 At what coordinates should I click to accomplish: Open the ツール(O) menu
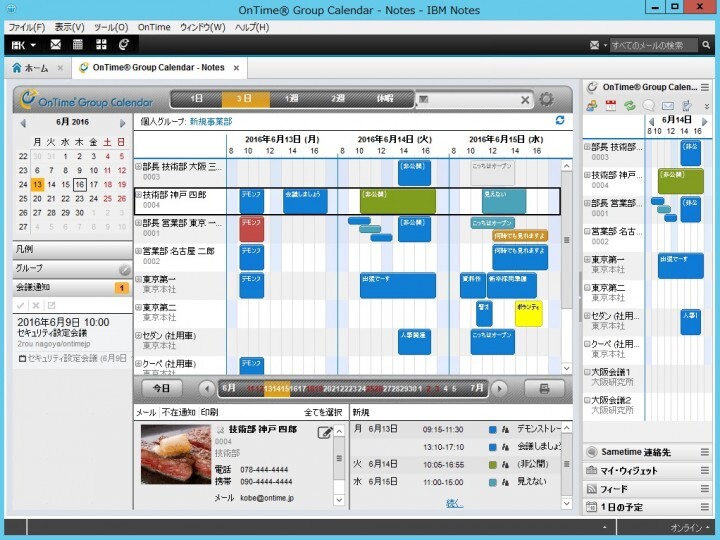(x=109, y=27)
